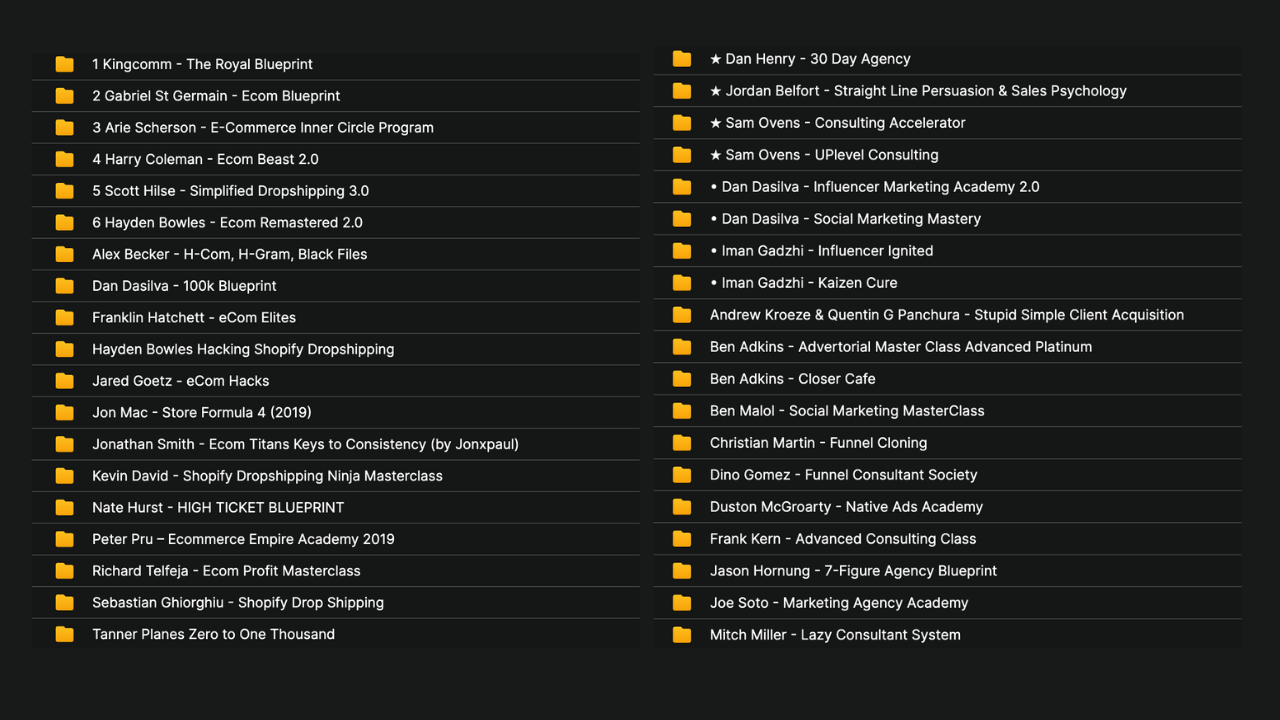The height and width of the screenshot is (720, 1280).
Task: Click folder icon beside Dino Gomez Funnel Consultant Society
Action: 682,475
